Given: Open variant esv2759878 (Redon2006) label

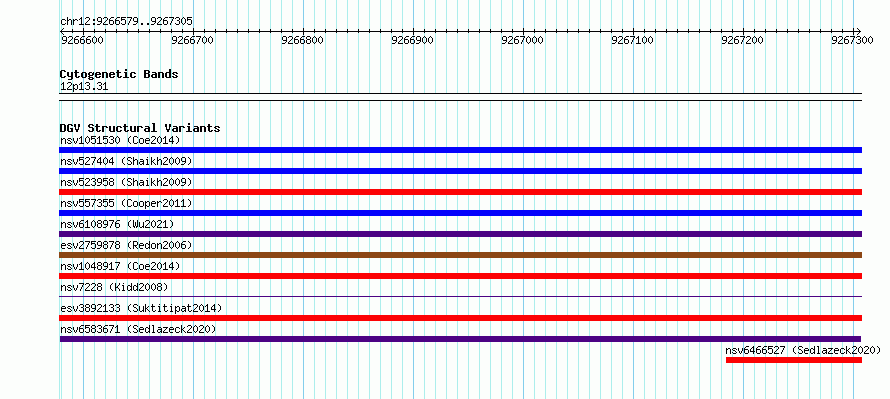Looking at the screenshot, I should (x=126, y=245).
